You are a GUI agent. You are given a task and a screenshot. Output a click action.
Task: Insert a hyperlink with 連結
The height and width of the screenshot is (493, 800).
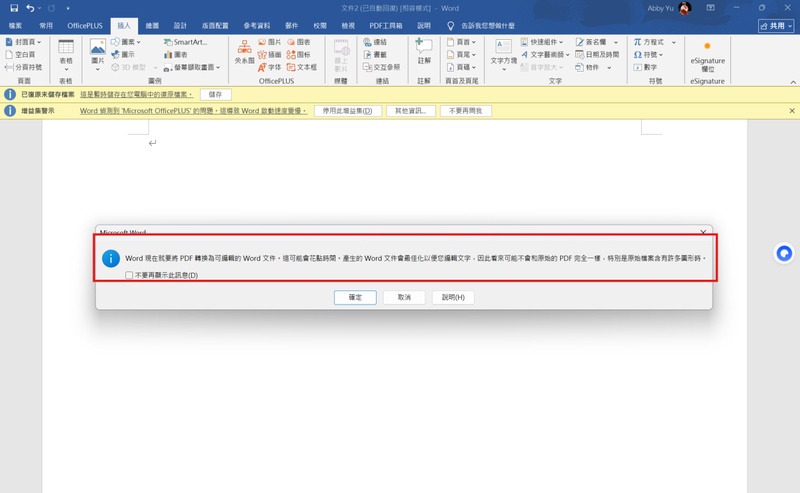point(375,42)
